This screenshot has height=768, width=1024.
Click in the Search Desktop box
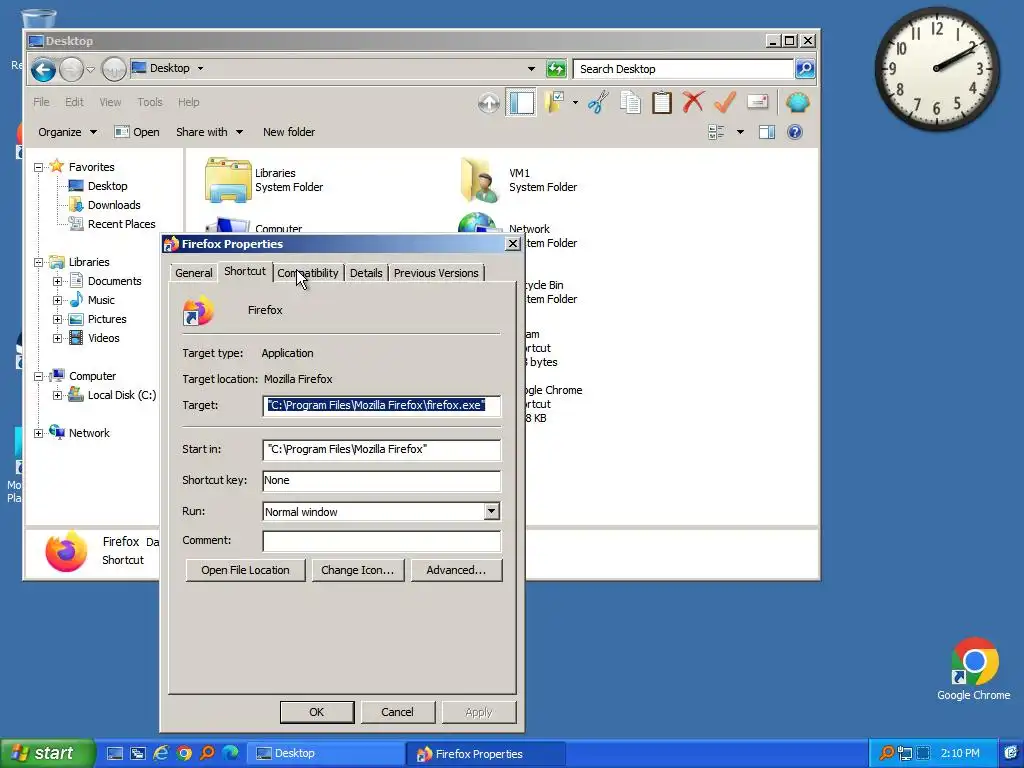683,69
